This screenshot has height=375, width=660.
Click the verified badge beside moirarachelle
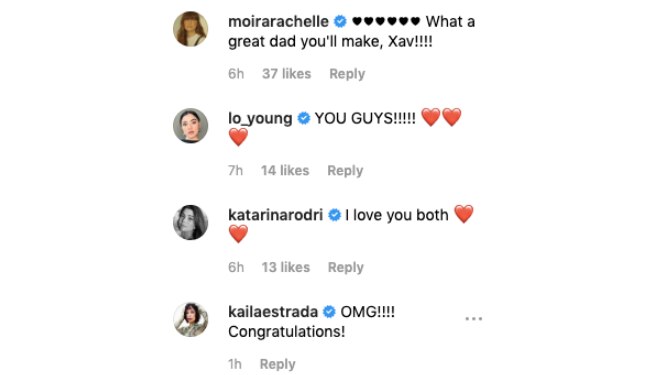coord(340,21)
